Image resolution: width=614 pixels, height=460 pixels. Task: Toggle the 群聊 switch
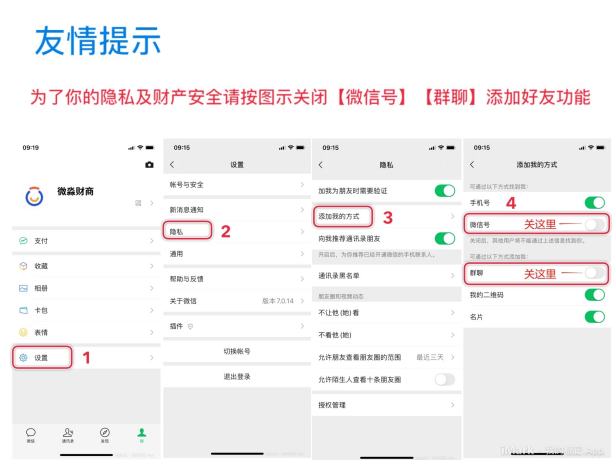595,273
